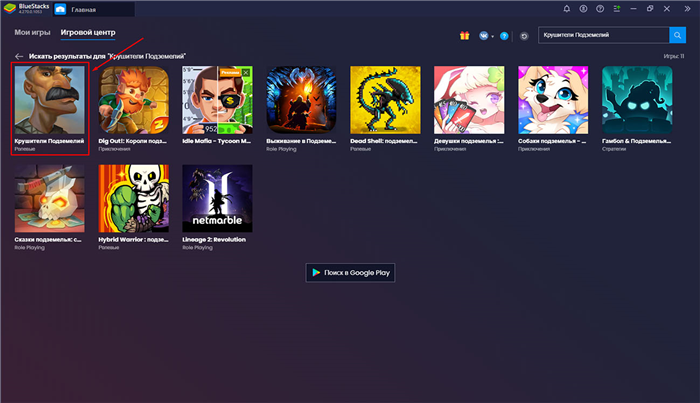Viewport: 700px width, 403px height.
Task: Click the VK social icon
Action: tap(483, 36)
